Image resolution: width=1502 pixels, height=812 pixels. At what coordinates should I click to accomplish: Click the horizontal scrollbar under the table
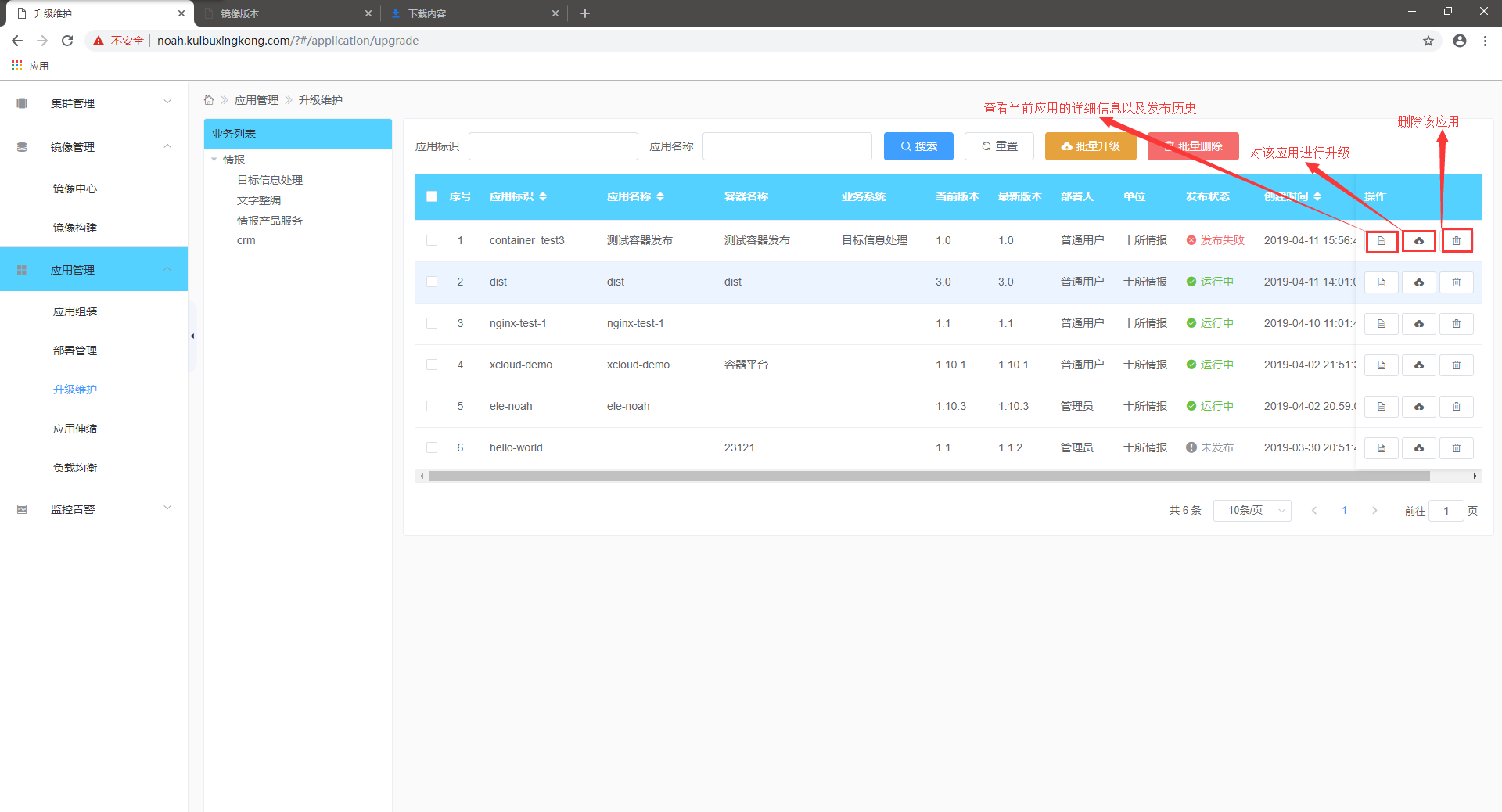tap(928, 476)
